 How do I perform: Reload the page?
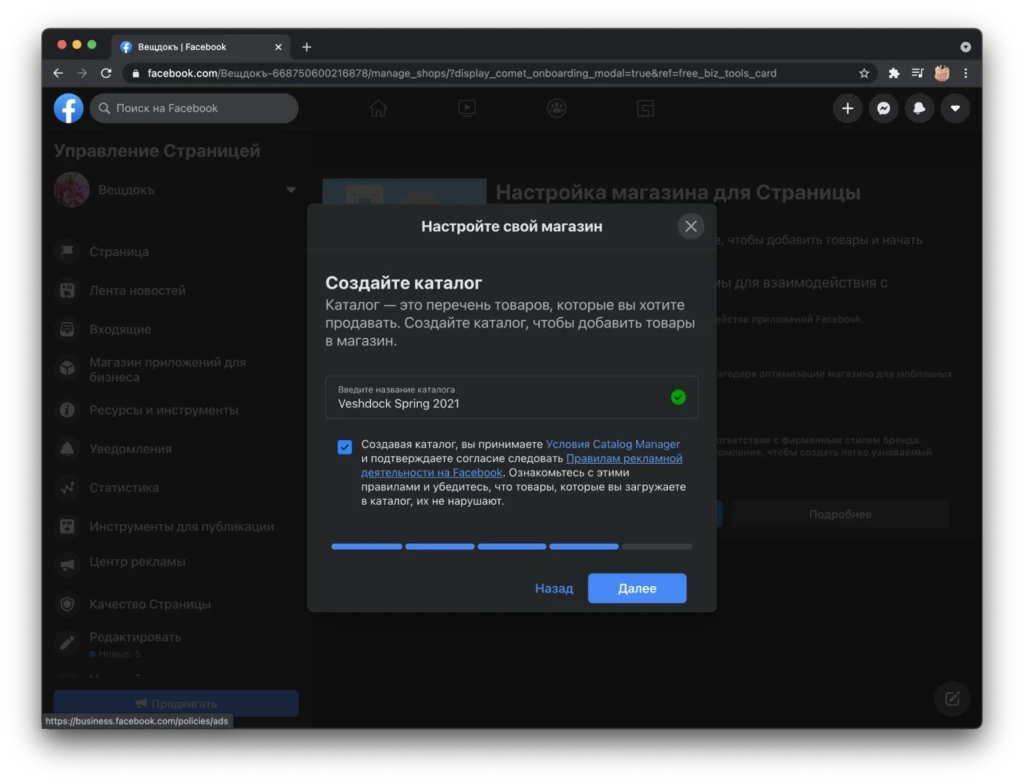(x=106, y=73)
